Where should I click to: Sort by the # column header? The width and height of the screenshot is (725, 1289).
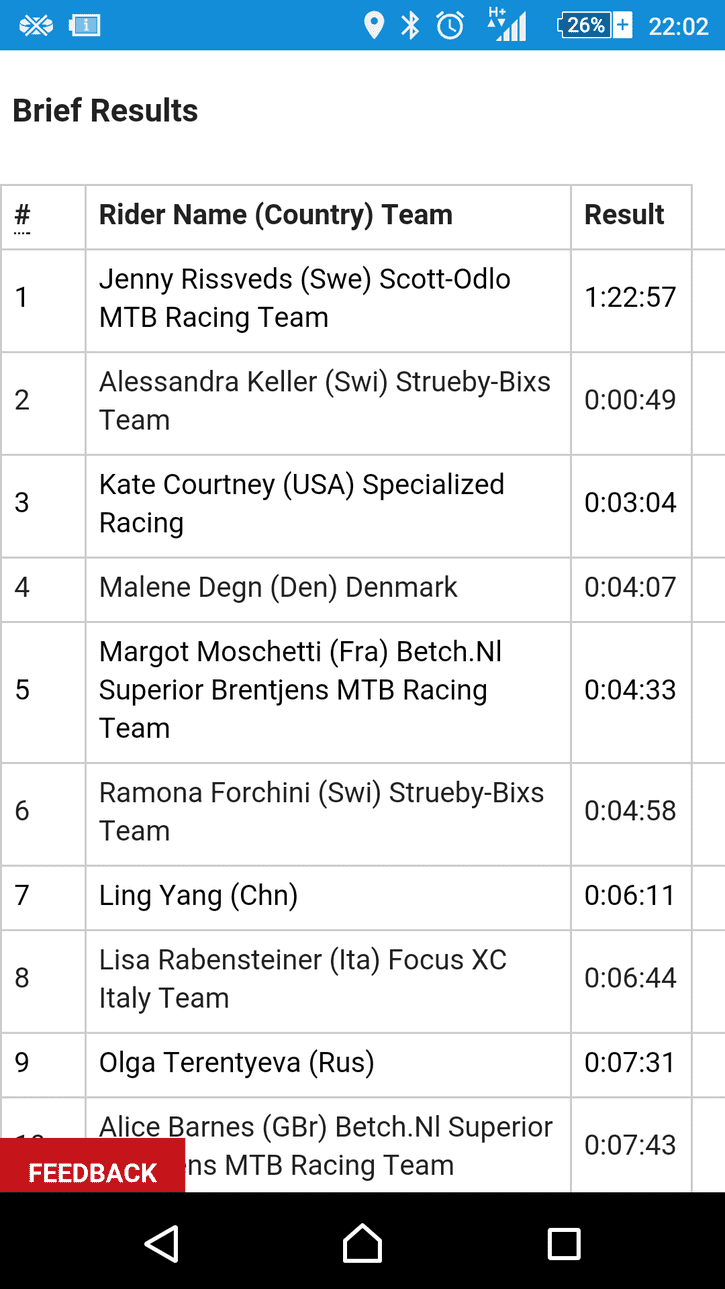[x=22, y=215]
